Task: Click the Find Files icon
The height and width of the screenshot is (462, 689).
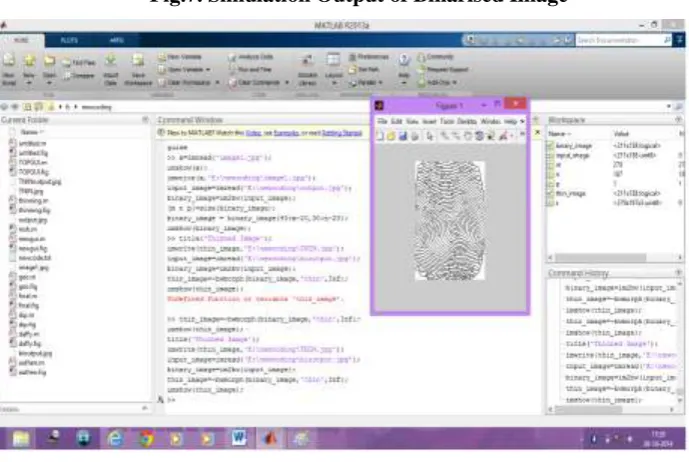Action: 66,63
